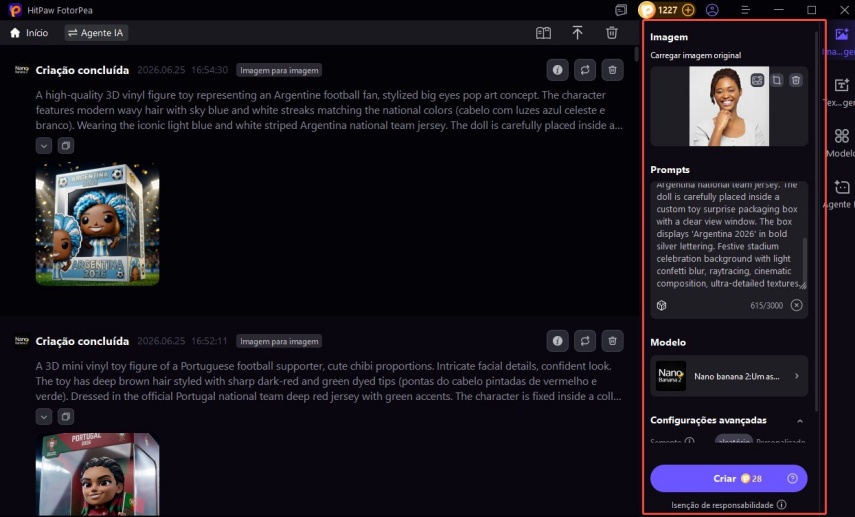
Task: Click the first Criação concluída heading
Action: click(x=82, y=70)
